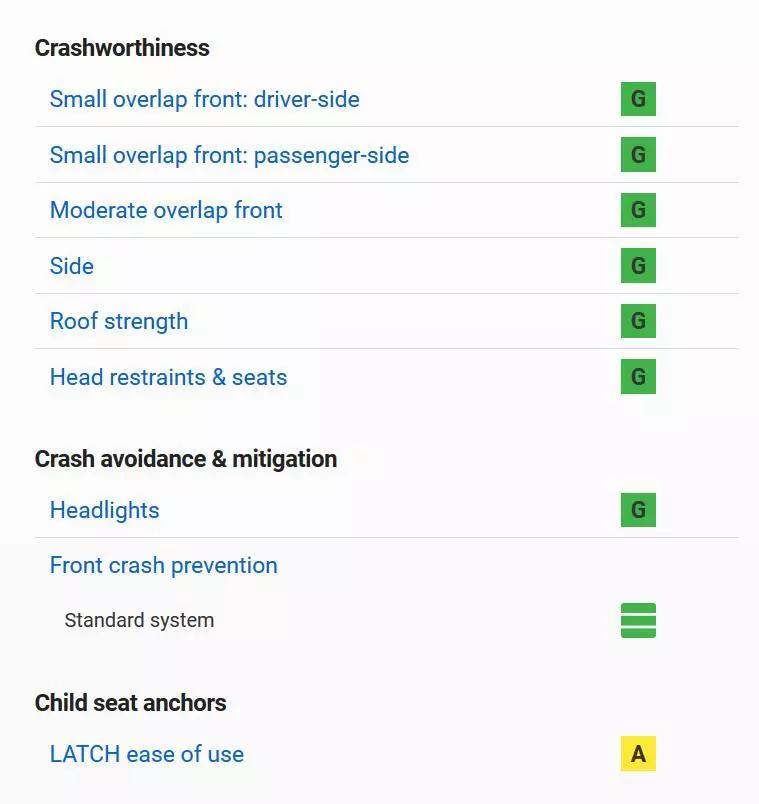
Task: View Roof strength rating details
Action: tap(119, 322)
